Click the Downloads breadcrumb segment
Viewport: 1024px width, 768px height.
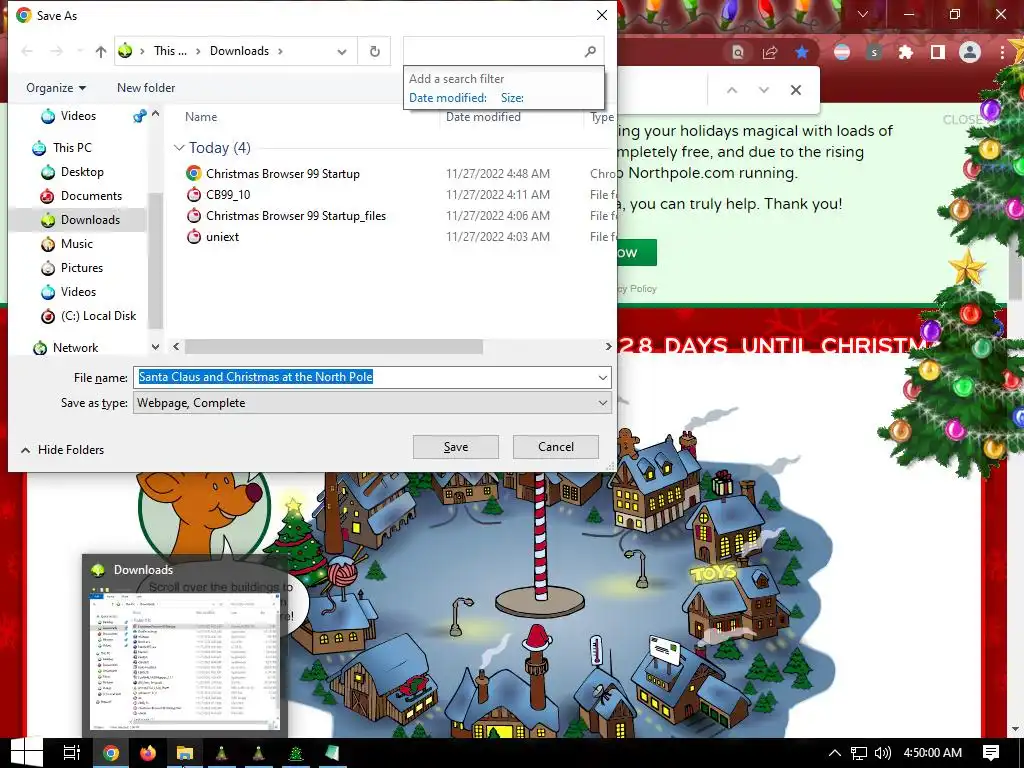tap(239, 51)
